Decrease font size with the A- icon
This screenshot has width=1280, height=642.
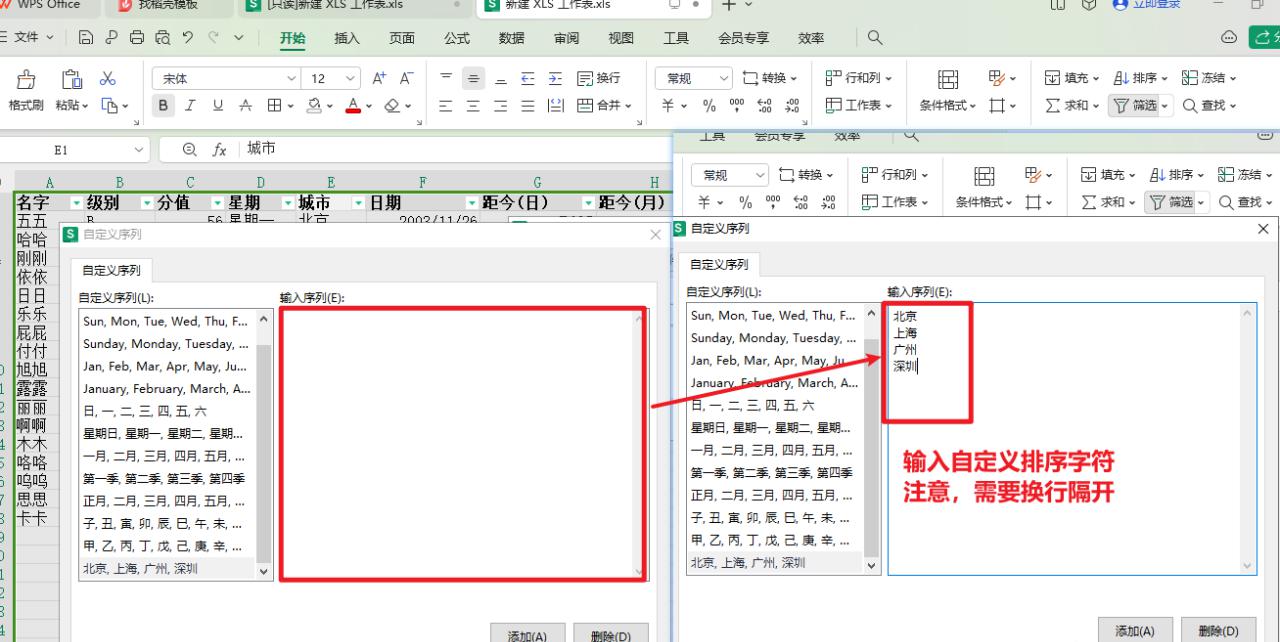[406, 78]
